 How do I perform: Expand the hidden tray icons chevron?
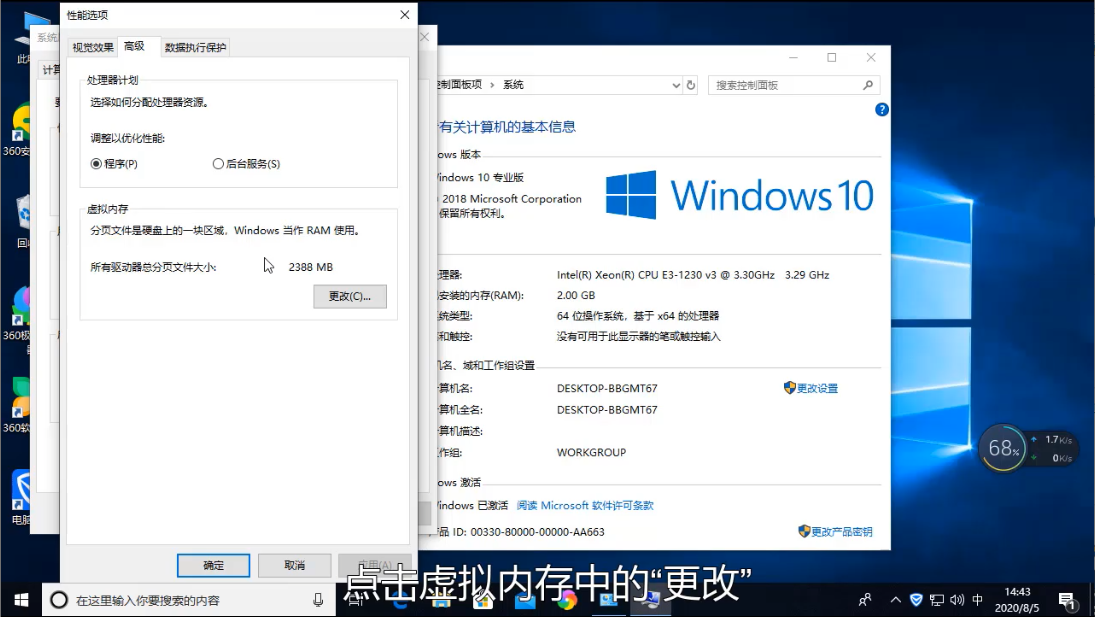pyautogui.click(x=896, y=600)
